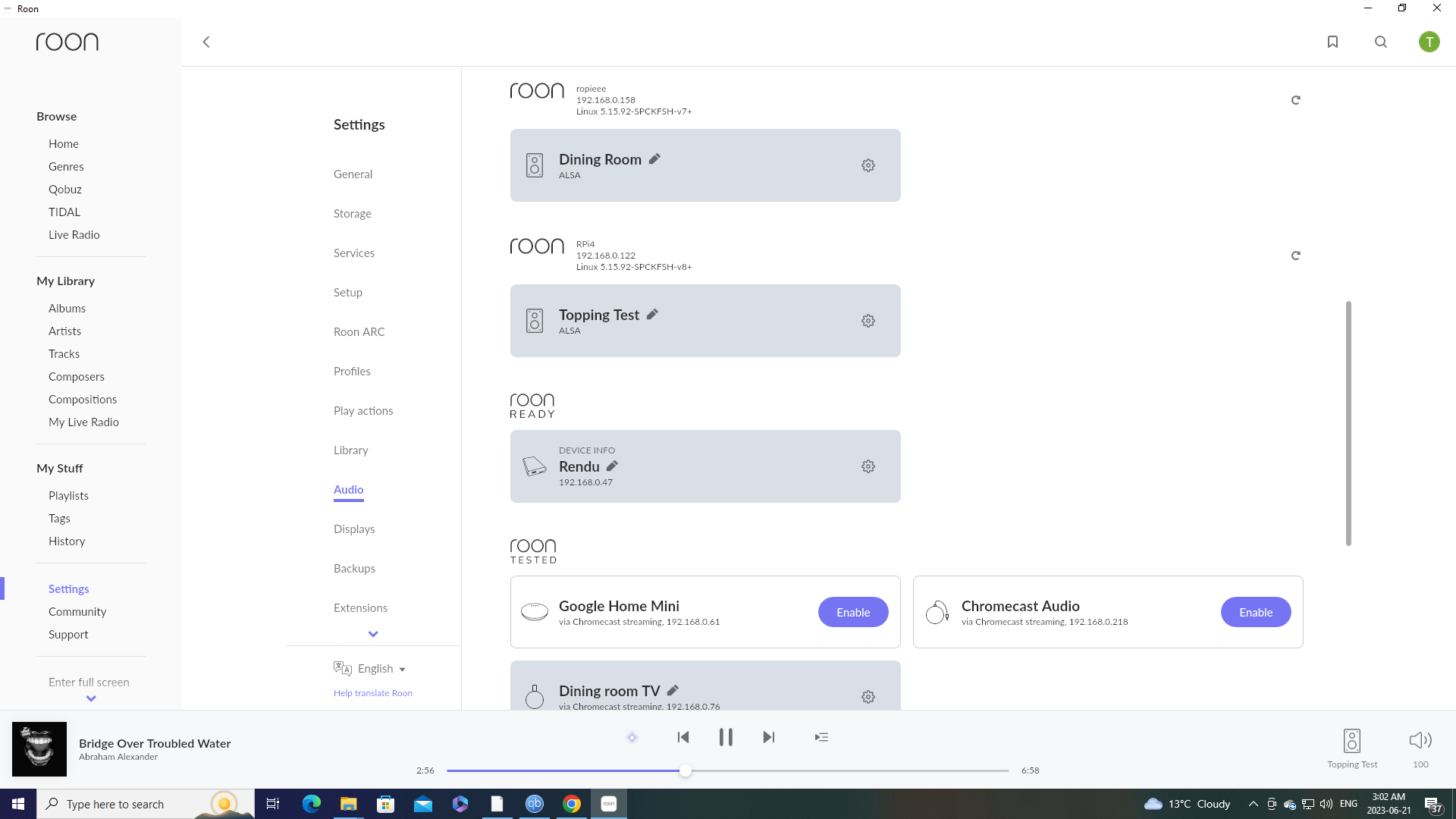
Task: Expand more settings categories chevron below Extensions
Action: tap(373, 634)
